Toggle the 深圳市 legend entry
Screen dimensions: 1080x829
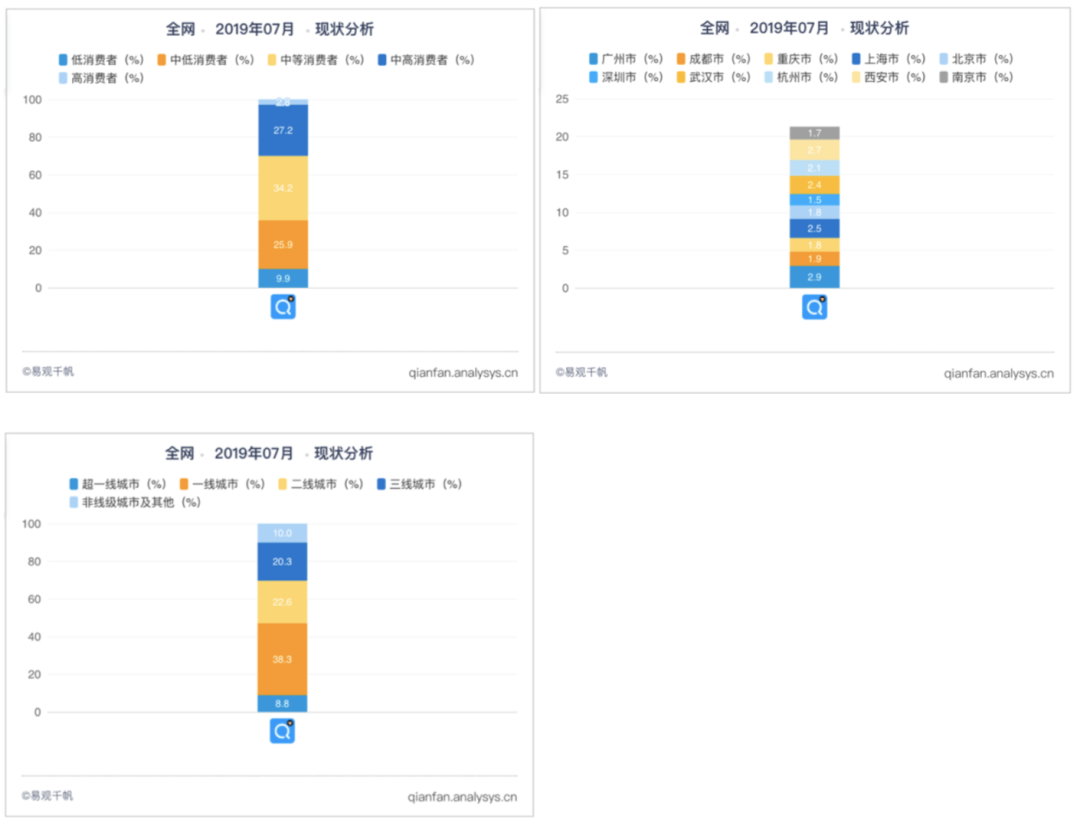tap(626, 77)
